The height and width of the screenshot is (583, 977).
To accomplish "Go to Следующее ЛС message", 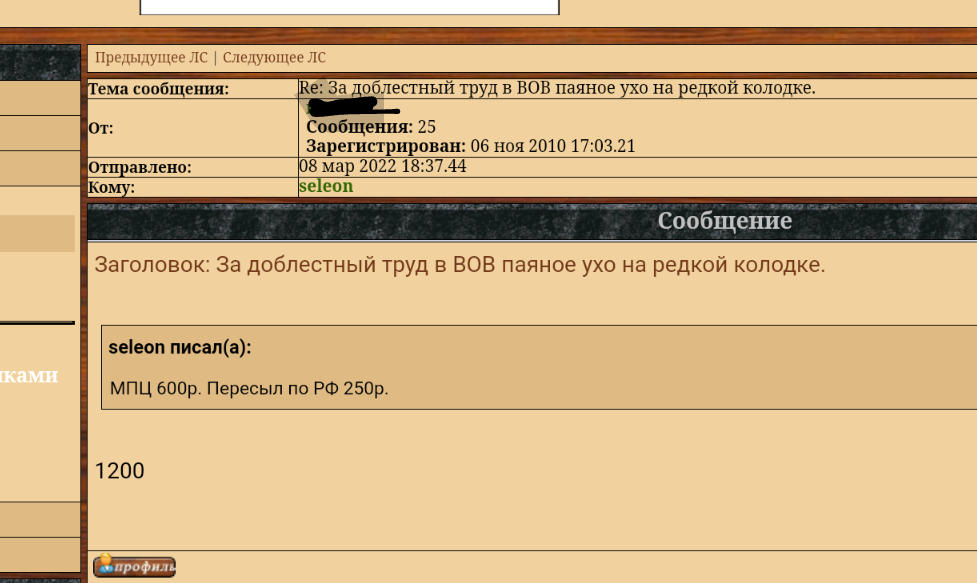I will pyautogui.click(x=274, y=58).
